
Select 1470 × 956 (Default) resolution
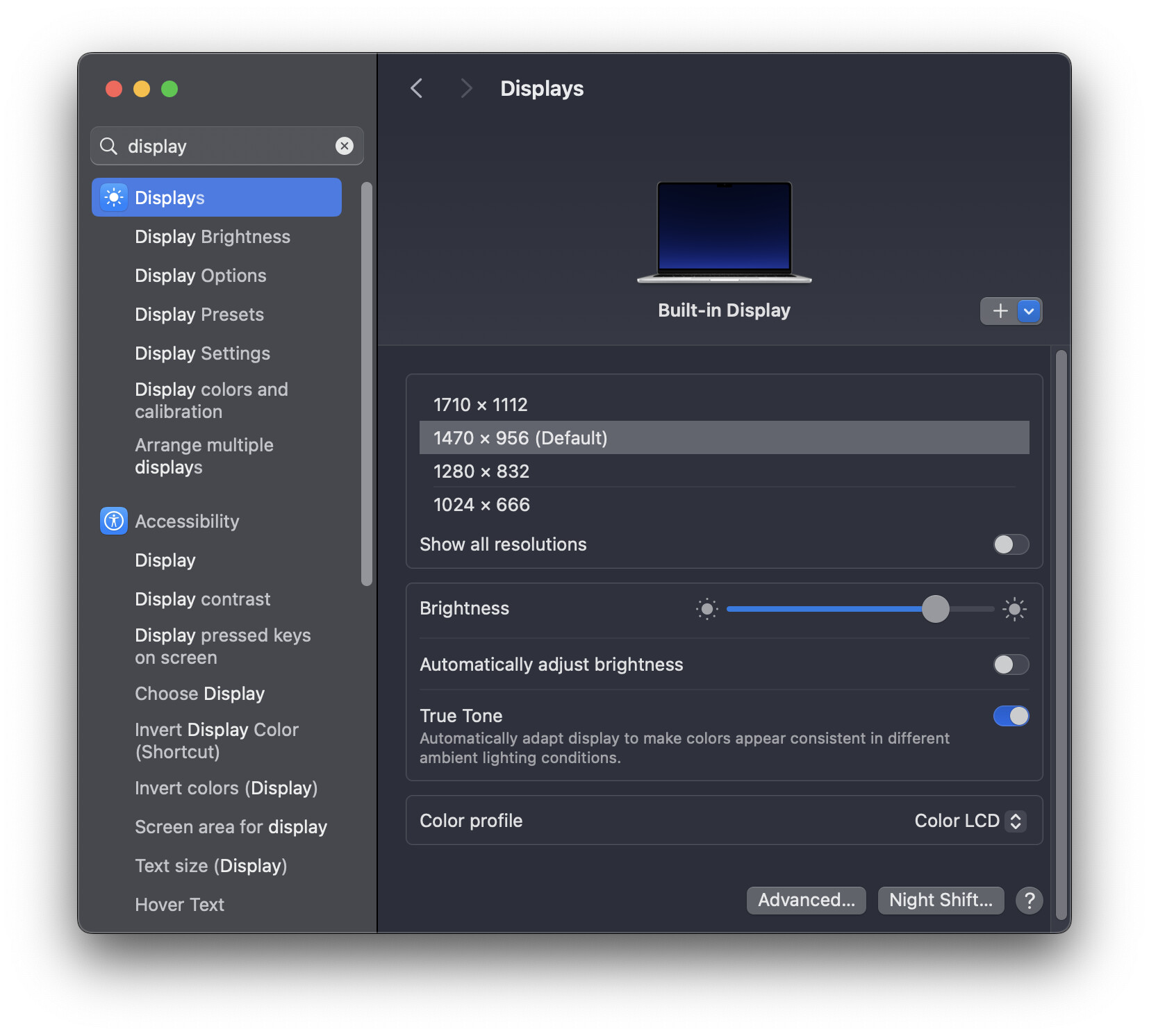(725, 438)
